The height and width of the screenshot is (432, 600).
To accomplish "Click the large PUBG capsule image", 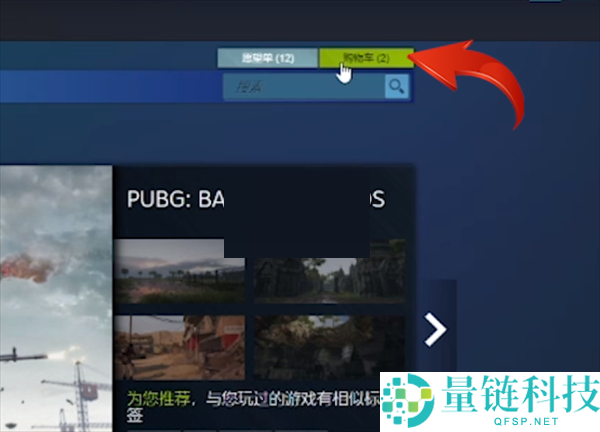I will 55,298.
